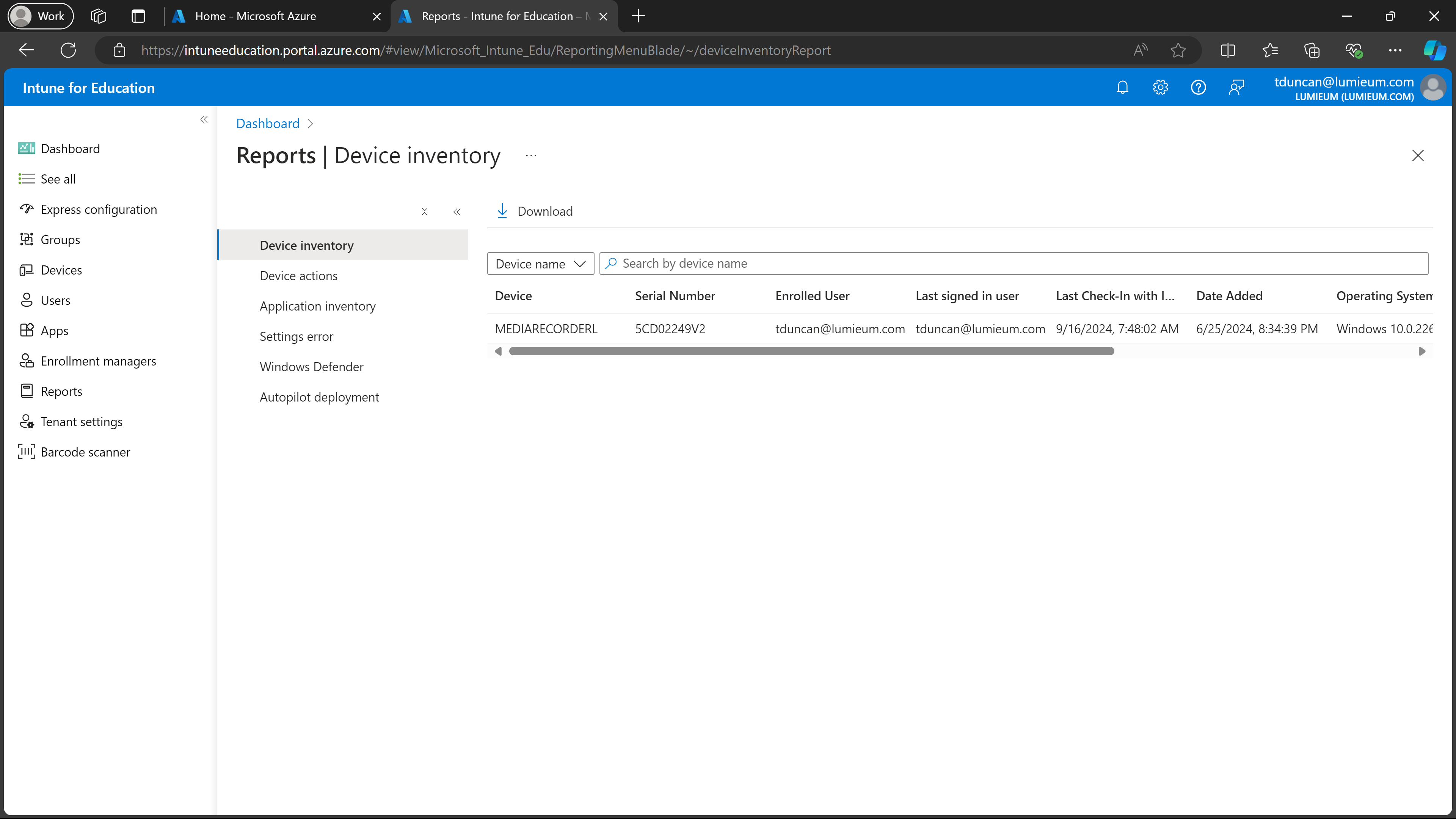The height and width of the screenshot is (819, 1456).
Task: Click the browser refresh icon
Action: click(68, 50)
